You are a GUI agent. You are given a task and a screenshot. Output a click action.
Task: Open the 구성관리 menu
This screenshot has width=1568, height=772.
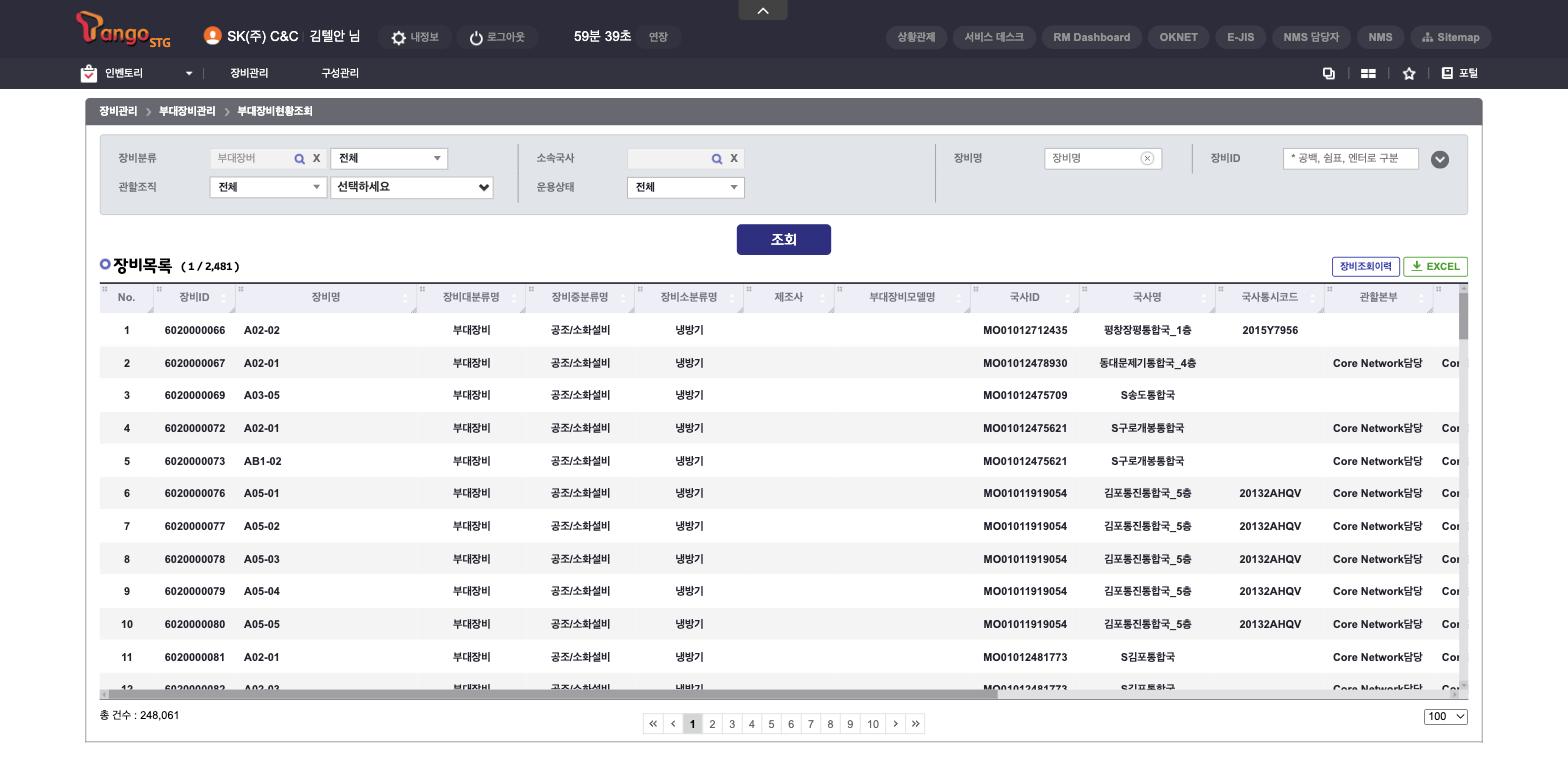pos(340,73)
